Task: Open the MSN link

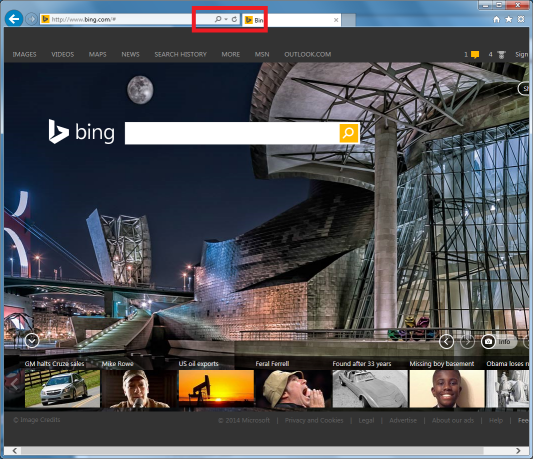Action: [262, 54]
